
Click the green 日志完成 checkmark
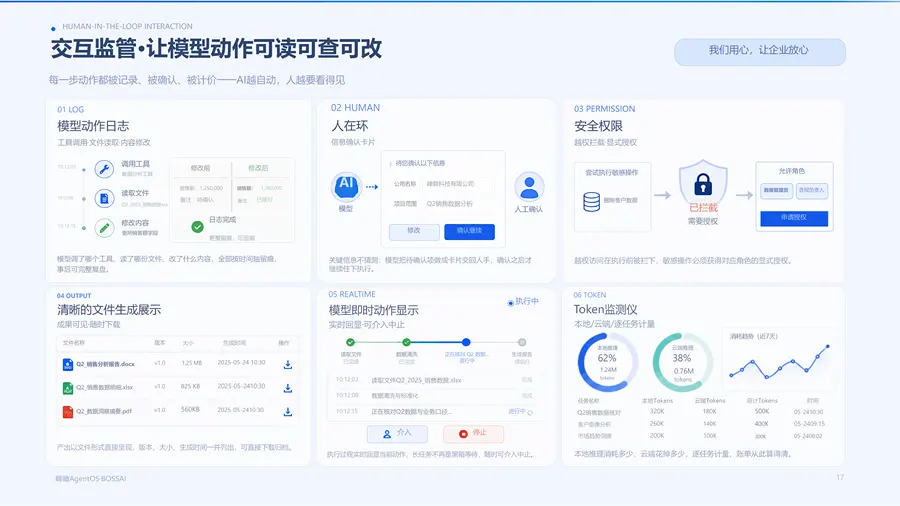point(197,227)
